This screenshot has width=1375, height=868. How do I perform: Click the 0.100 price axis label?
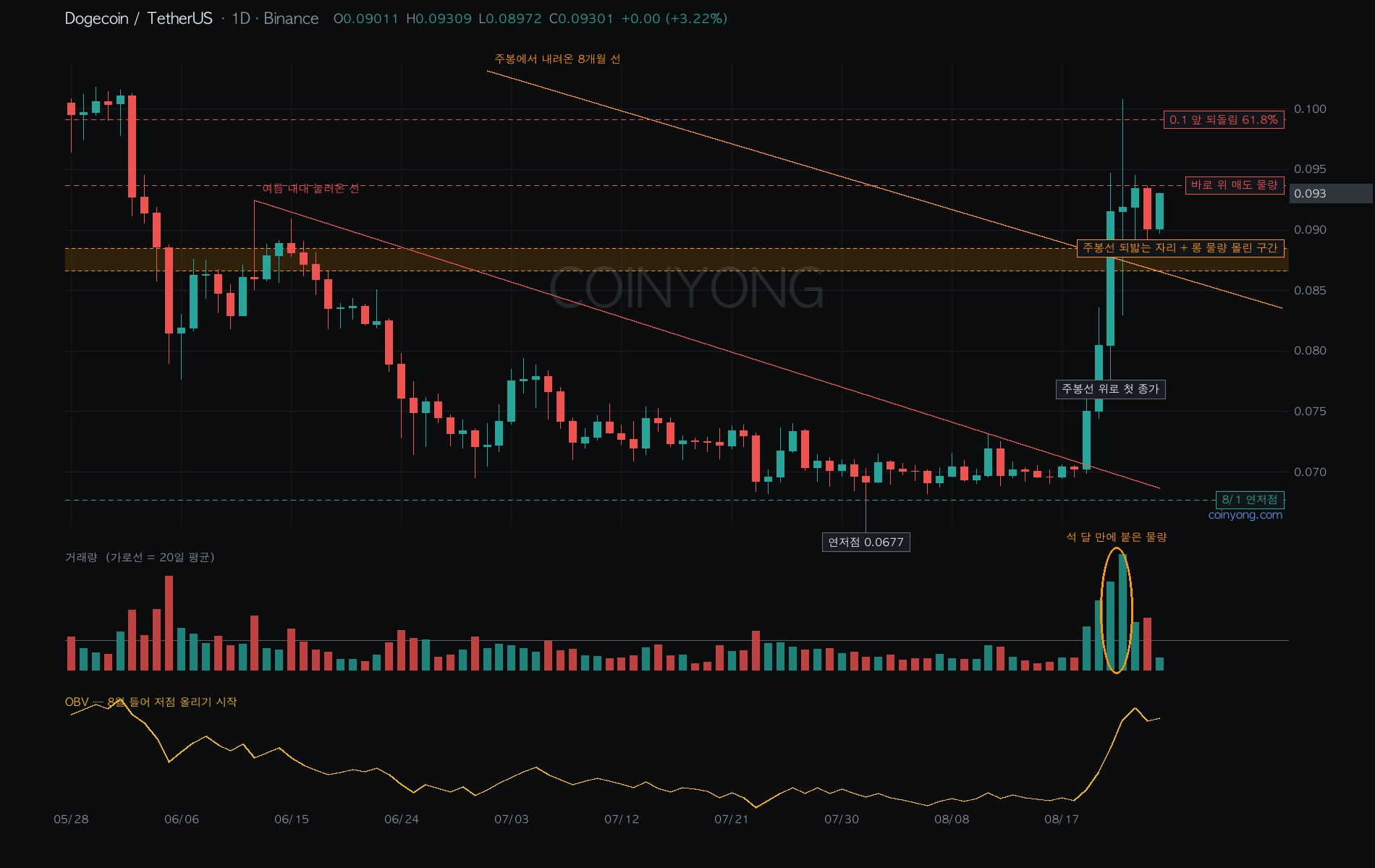pos(1311,109)
